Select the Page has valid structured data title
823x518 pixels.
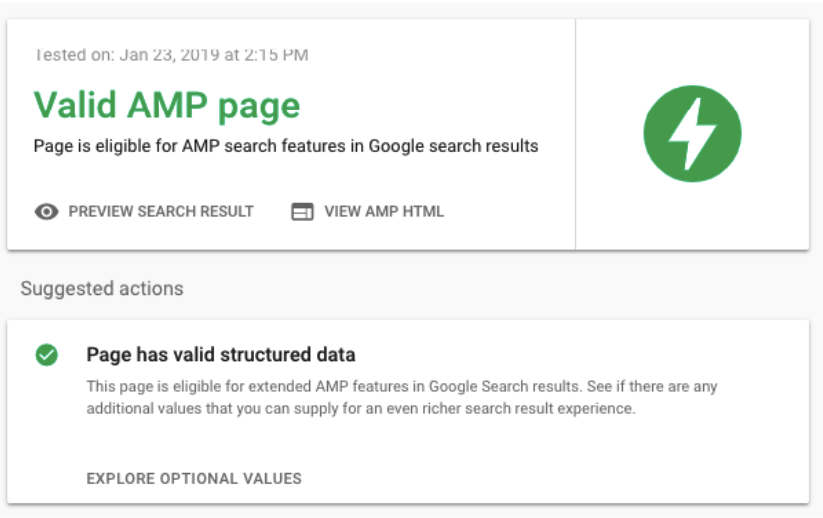click(x=221, y=355)
